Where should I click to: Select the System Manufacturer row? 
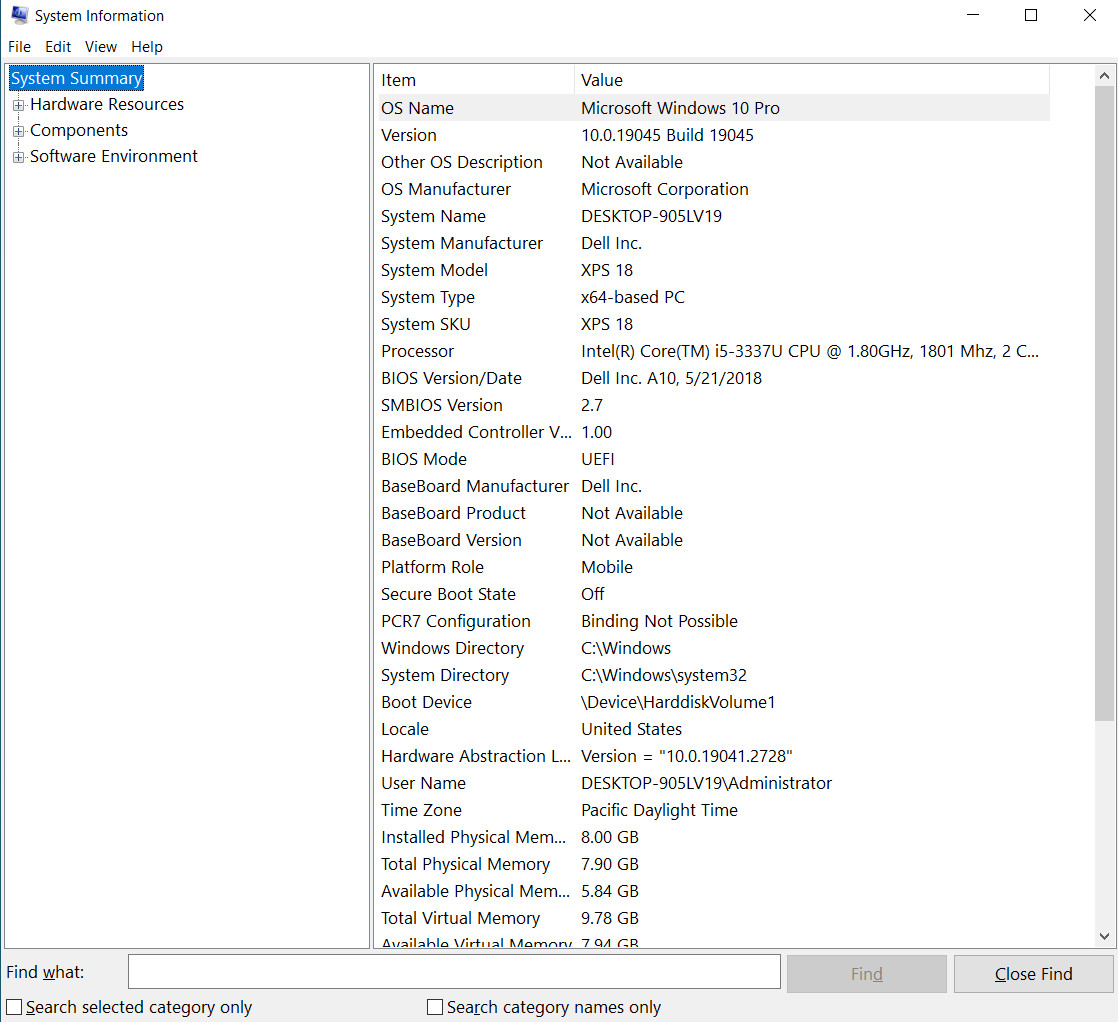pyautogui.click(x=714, y=244)
